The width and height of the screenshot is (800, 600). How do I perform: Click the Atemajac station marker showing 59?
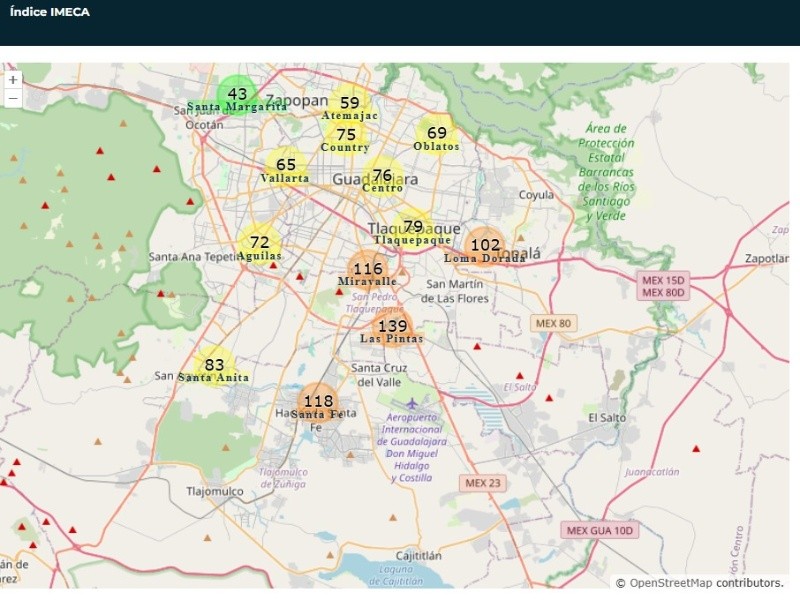click(349, 103)
